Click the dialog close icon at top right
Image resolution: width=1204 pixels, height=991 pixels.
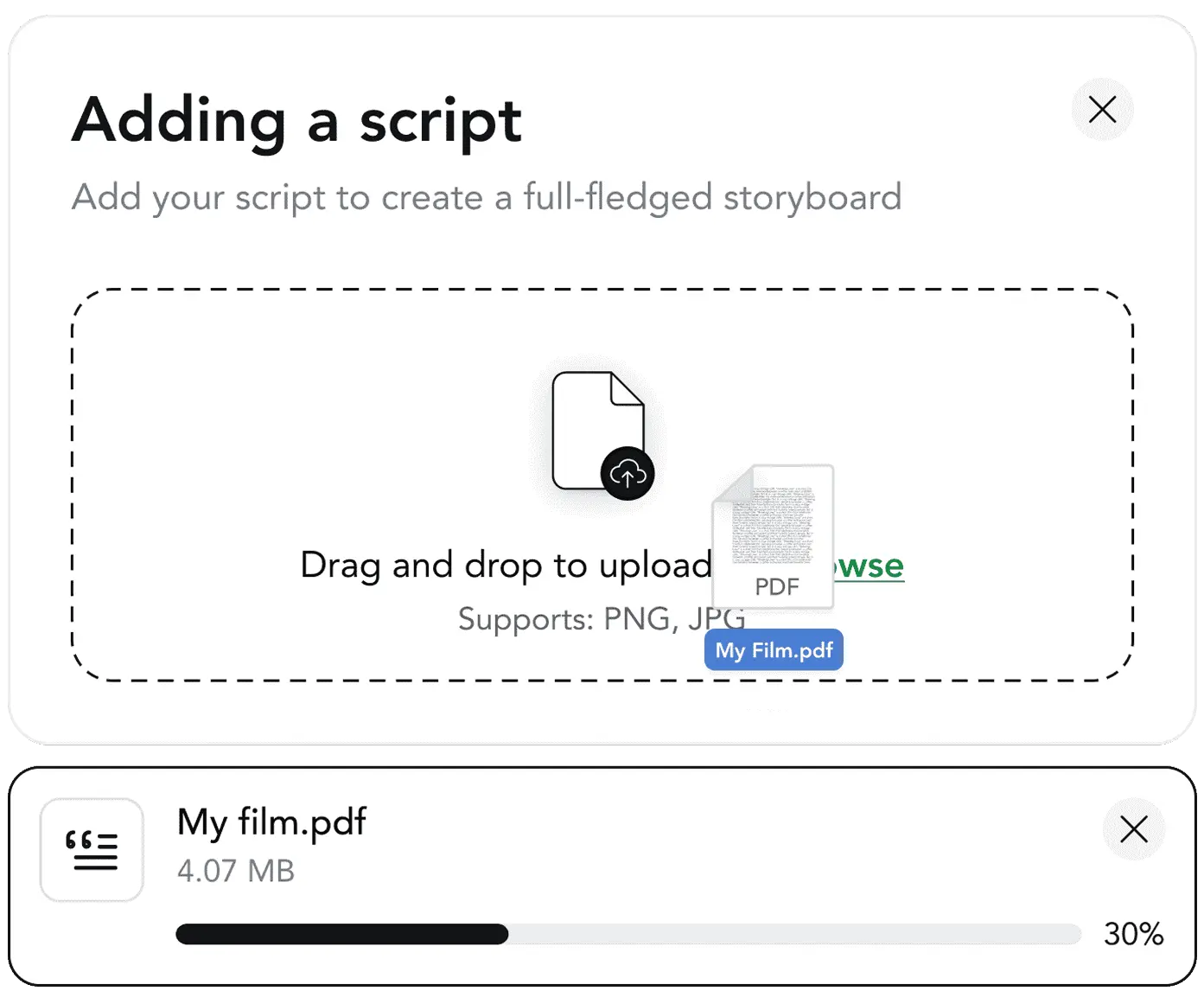[1102, 110]
